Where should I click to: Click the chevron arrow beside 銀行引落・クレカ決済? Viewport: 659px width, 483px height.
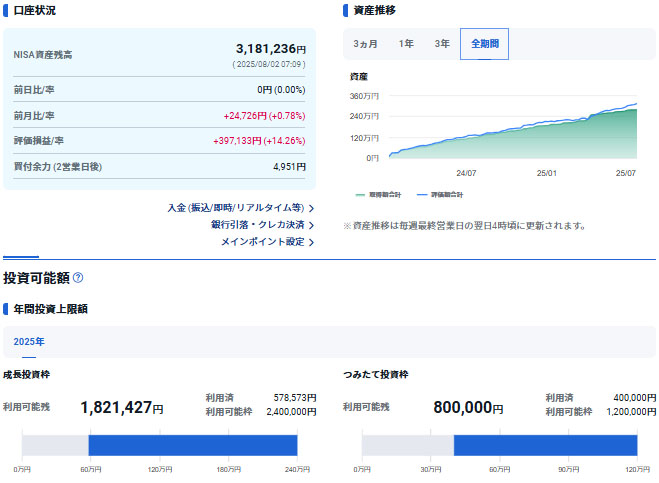pyautogui.click(x=311, y=225)
